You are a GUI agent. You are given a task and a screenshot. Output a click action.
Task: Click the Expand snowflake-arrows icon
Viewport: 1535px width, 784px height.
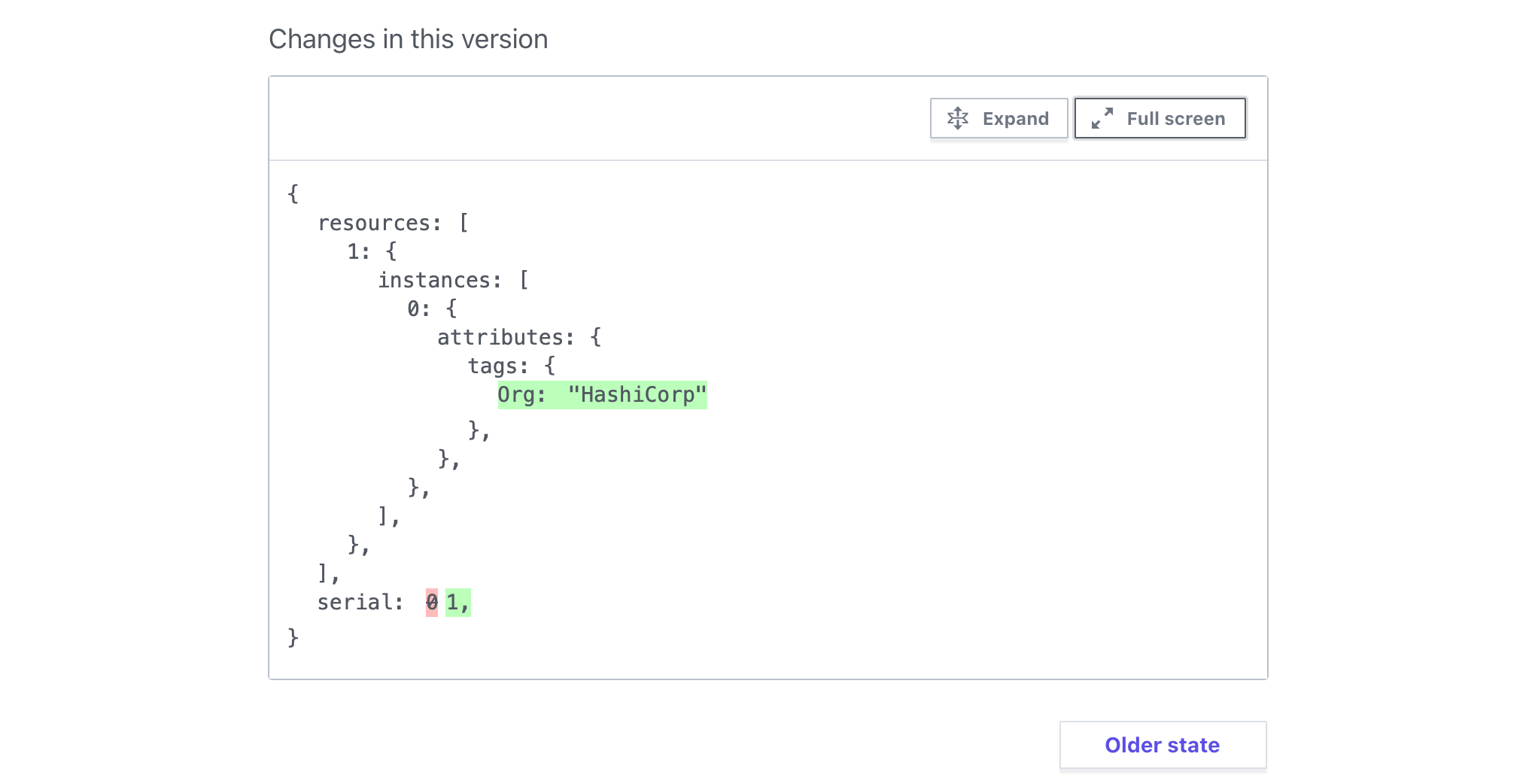coord(957,118)
